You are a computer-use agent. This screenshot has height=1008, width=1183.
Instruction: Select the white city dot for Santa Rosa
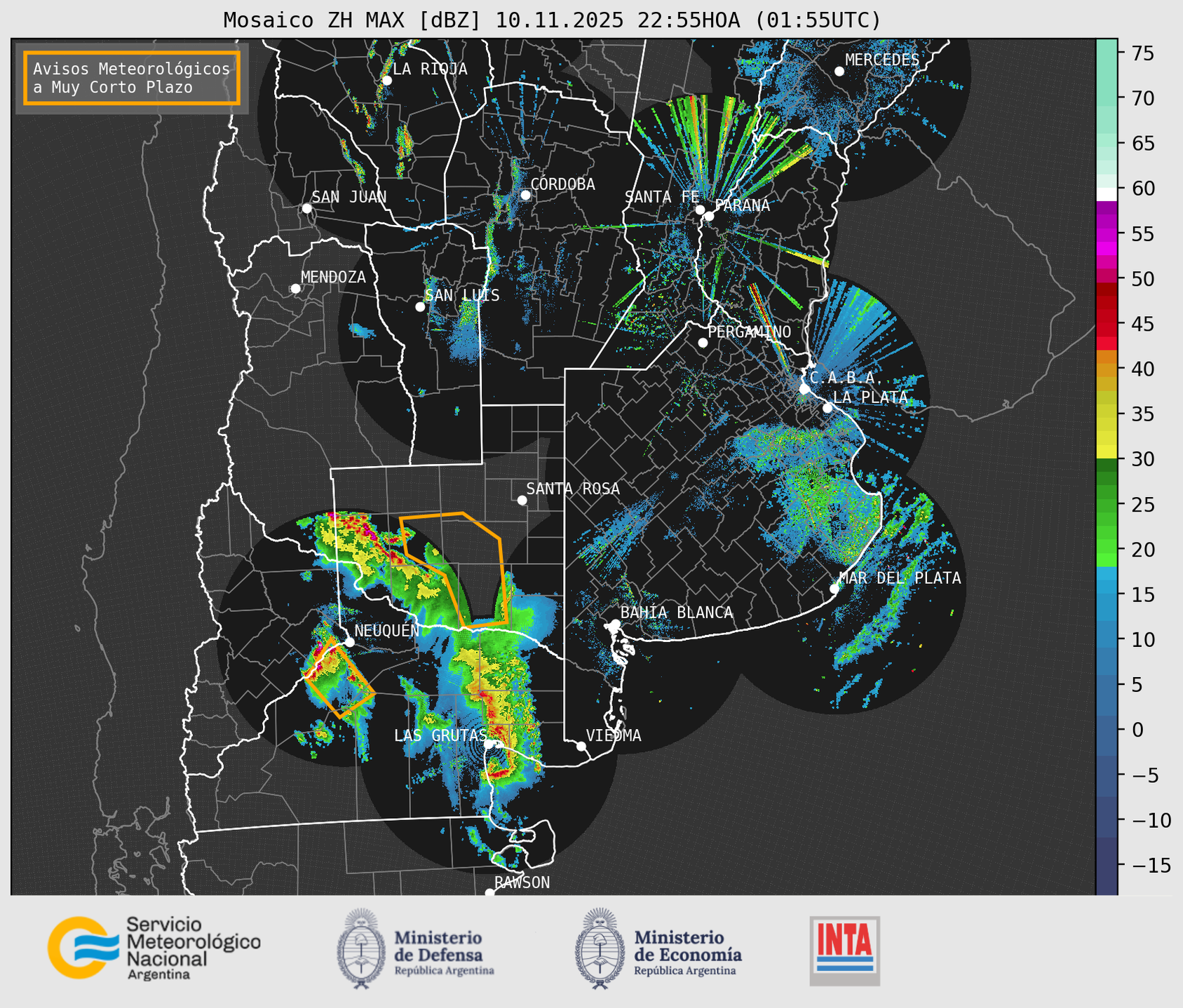(x=522, y=500)
